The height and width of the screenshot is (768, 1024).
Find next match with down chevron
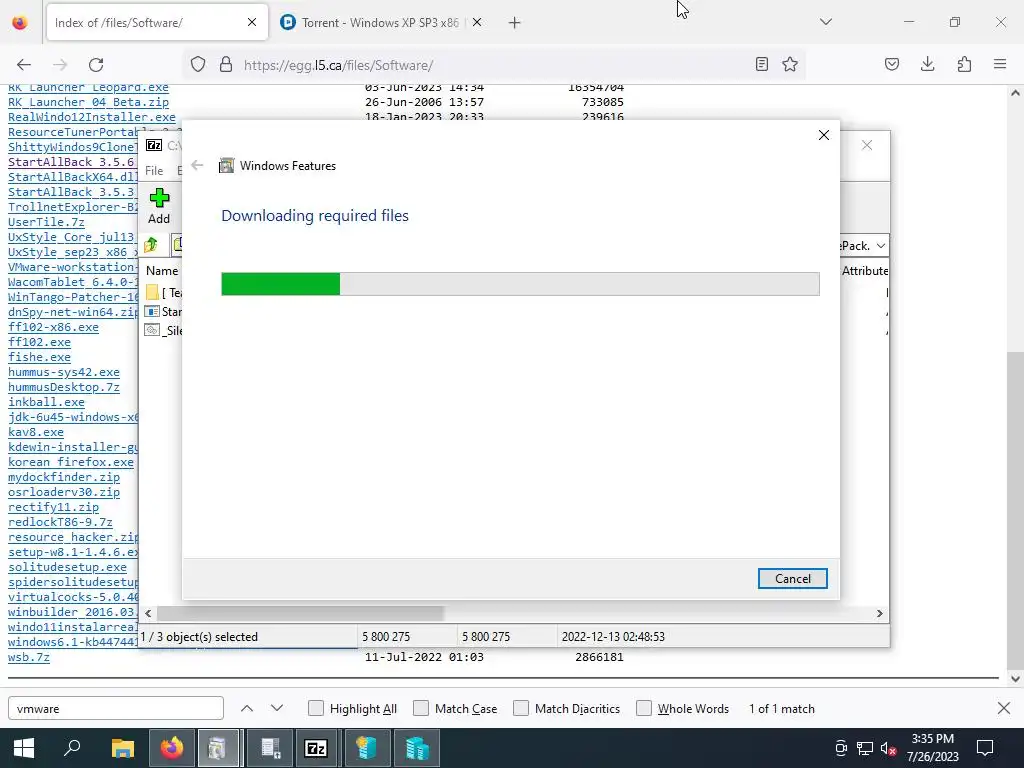click(x=277, y=709)
